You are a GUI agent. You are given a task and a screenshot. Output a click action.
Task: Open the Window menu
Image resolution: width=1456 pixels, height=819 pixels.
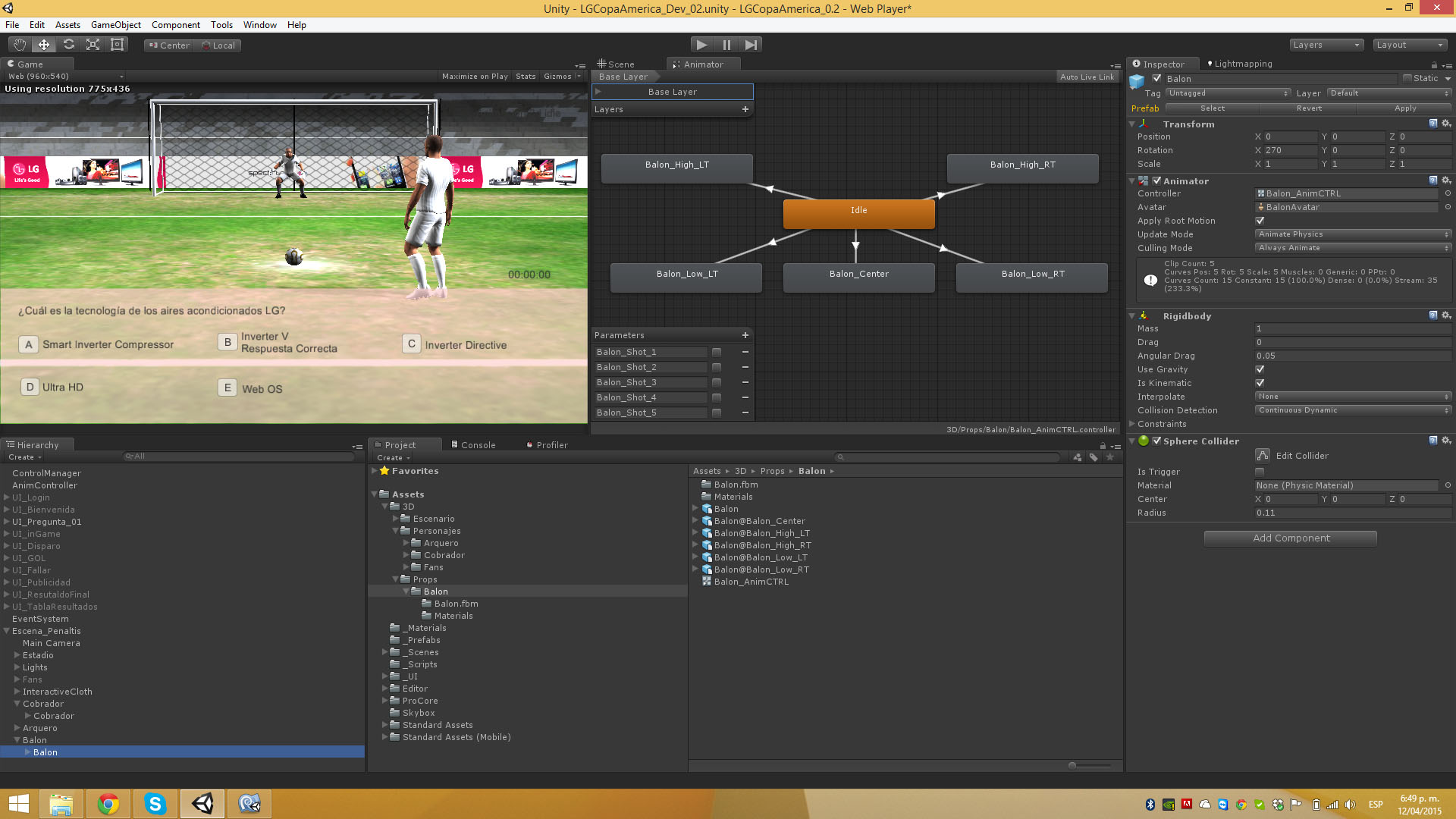tap(260, 25)
